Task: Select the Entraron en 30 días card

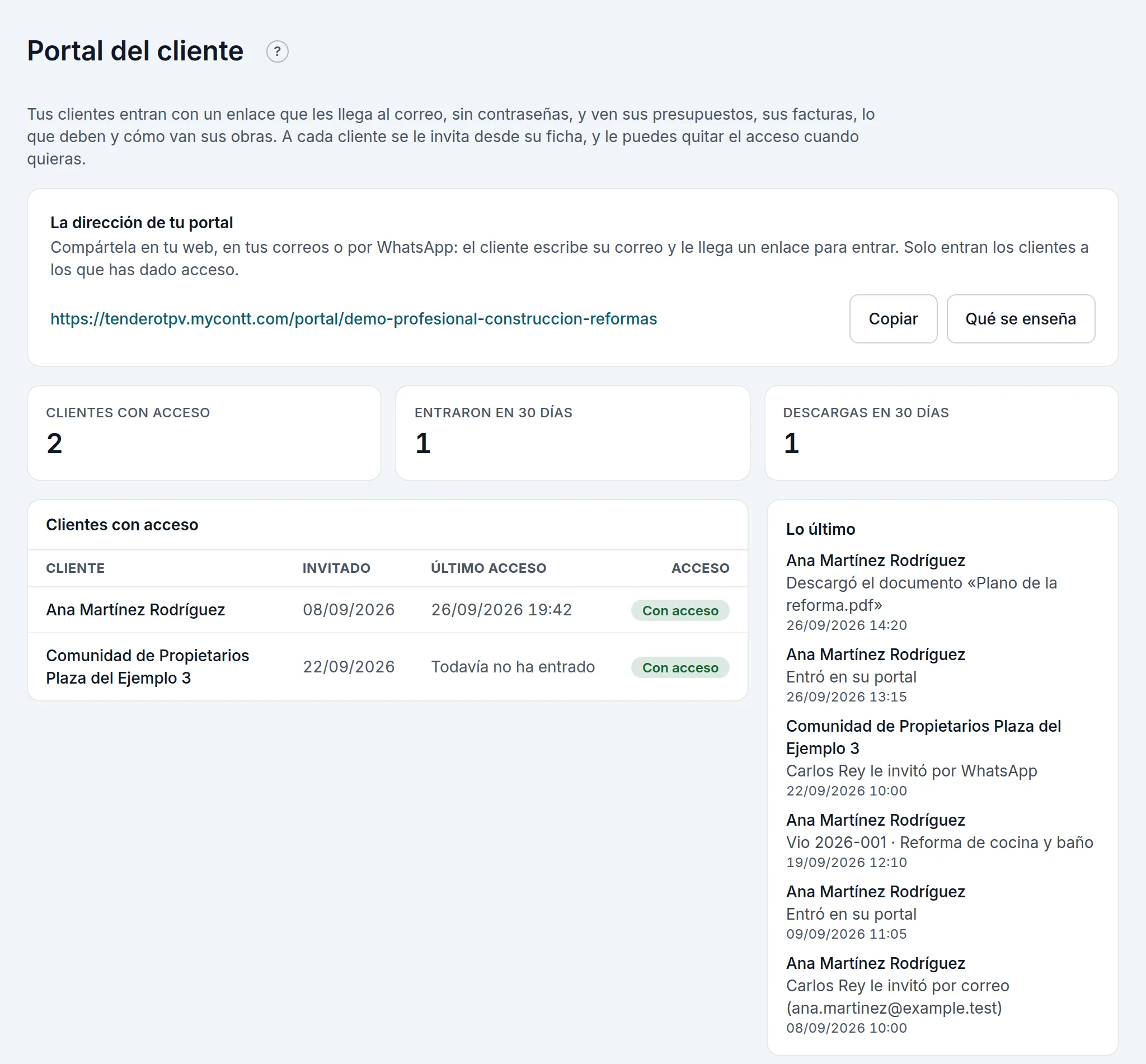Action: pos(572,433)
